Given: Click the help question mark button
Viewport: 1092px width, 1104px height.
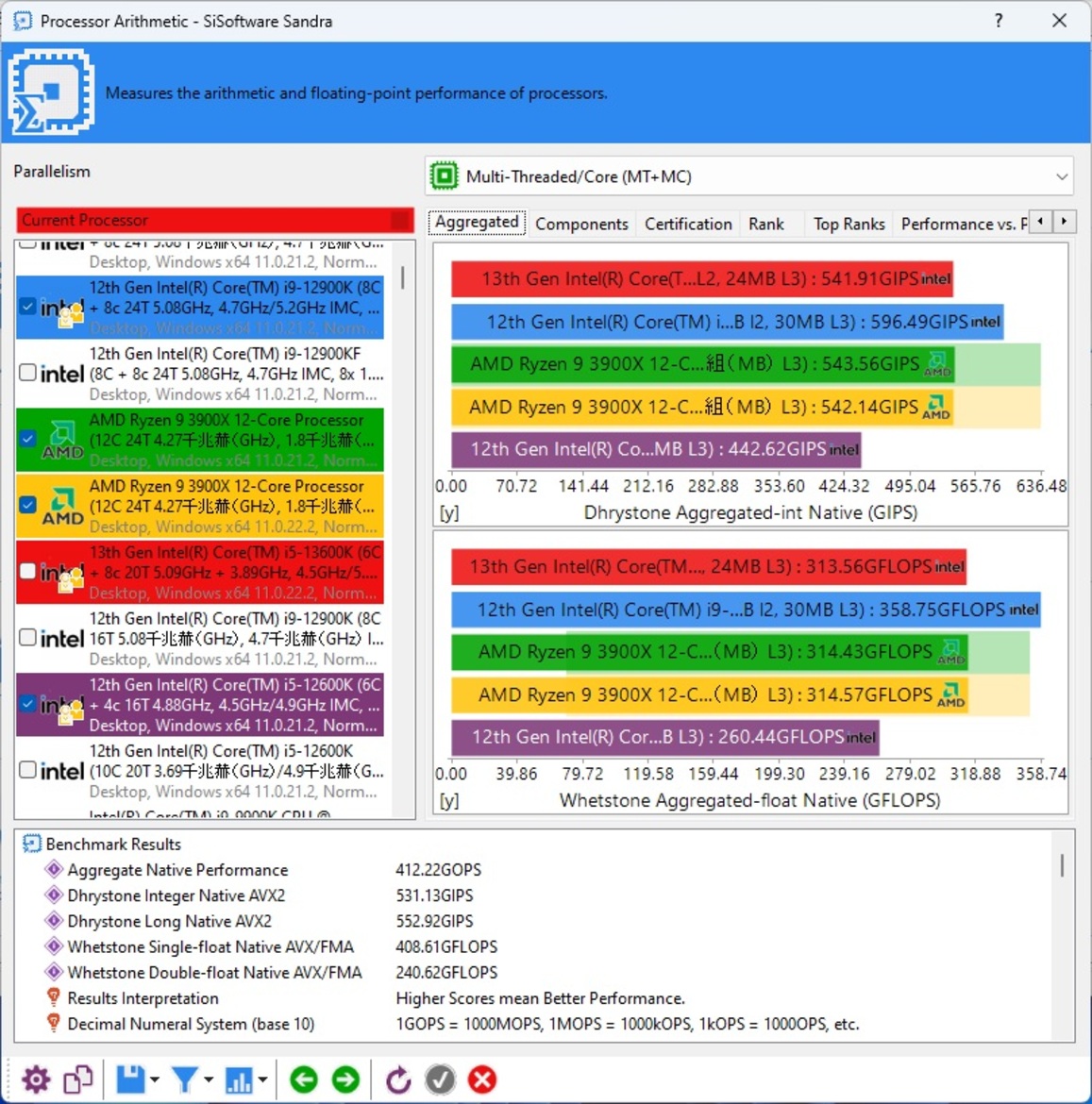Looking at the screenshot, I should 999,21.
